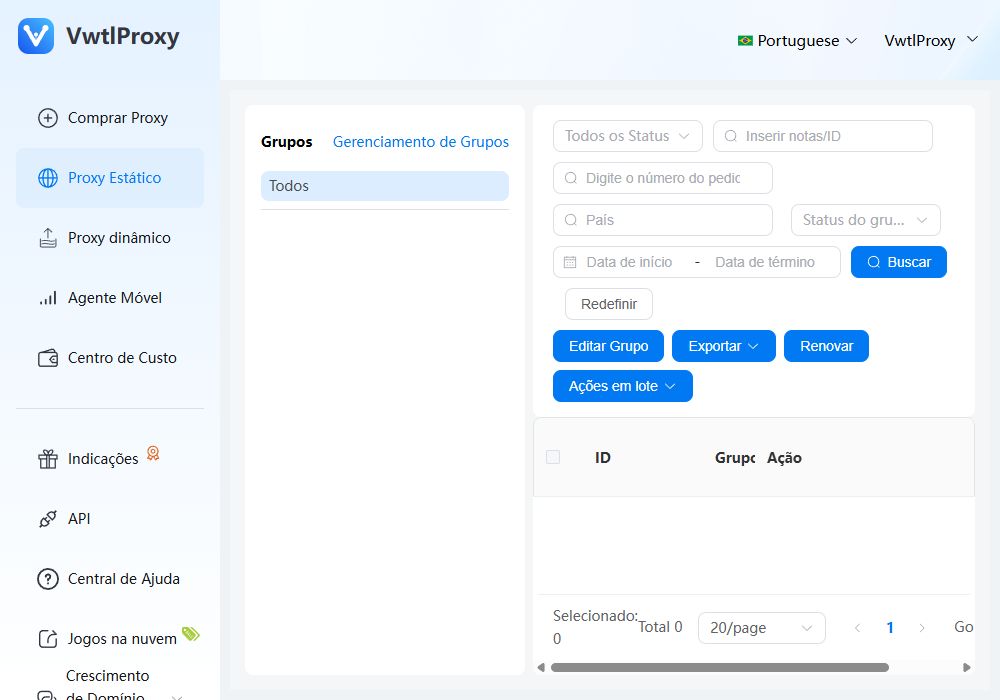Focus the País search input

pos(663,220)
